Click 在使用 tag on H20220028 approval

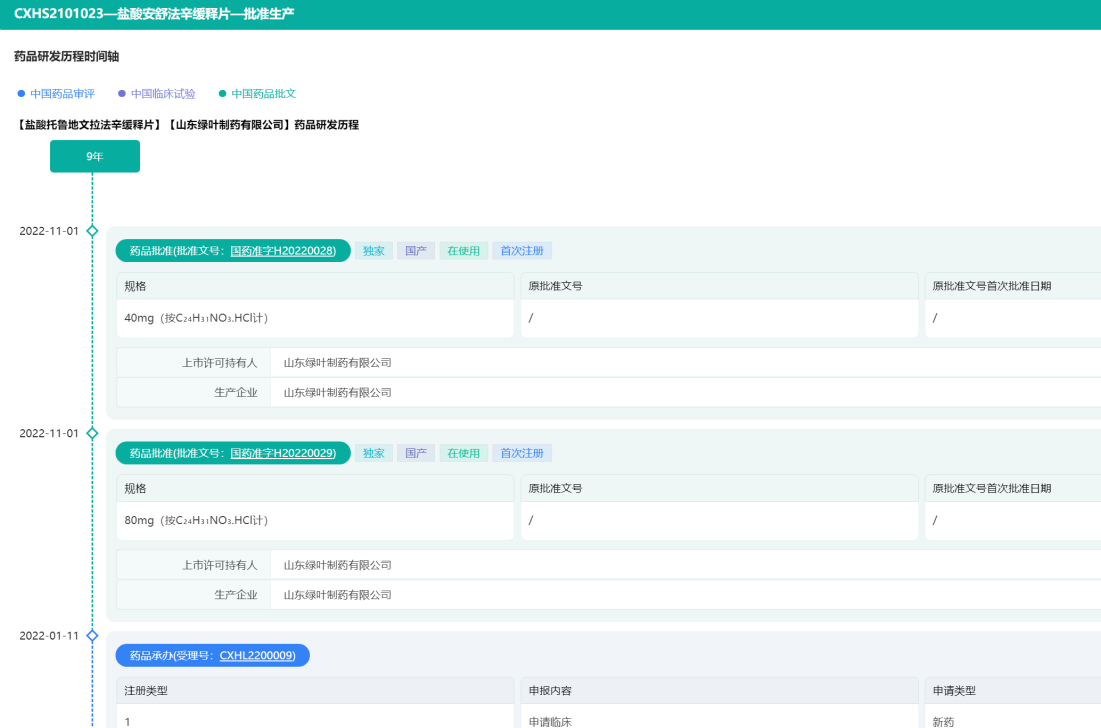click(463, 251)
